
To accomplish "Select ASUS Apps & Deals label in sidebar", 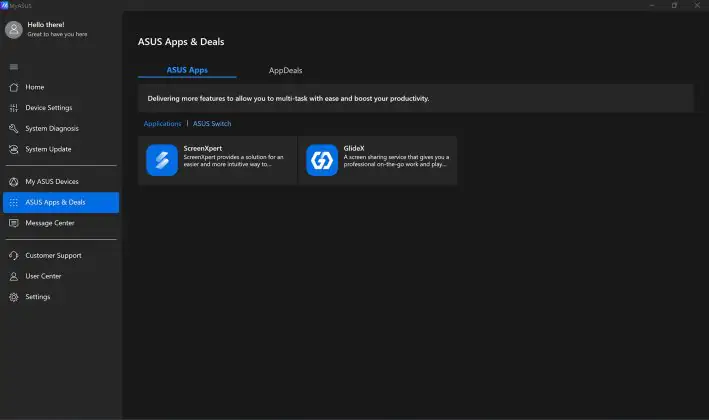I will 55,203.
